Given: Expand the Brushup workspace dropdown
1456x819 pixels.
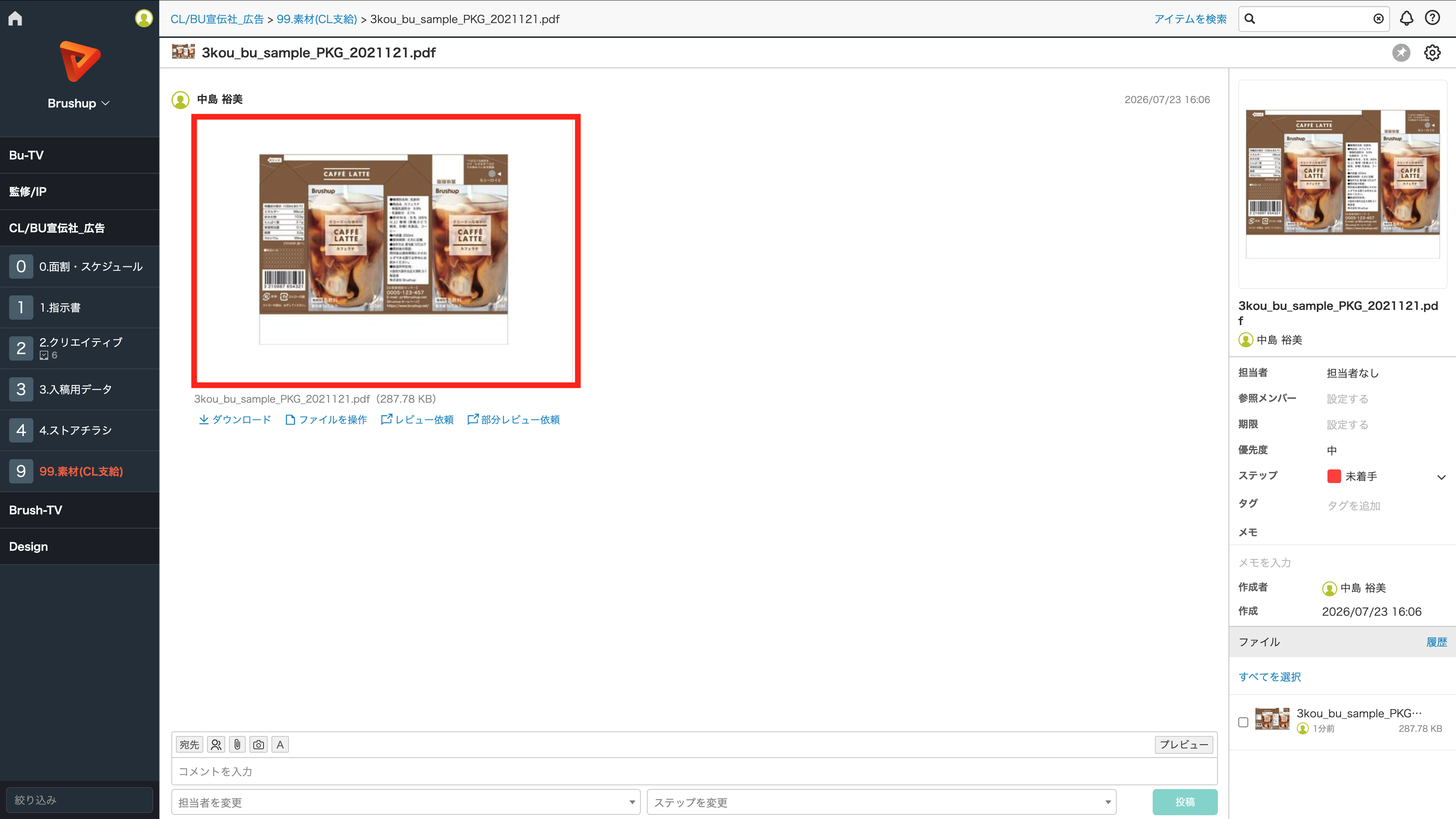Looking at the screenshot, I should coord(79,104).
